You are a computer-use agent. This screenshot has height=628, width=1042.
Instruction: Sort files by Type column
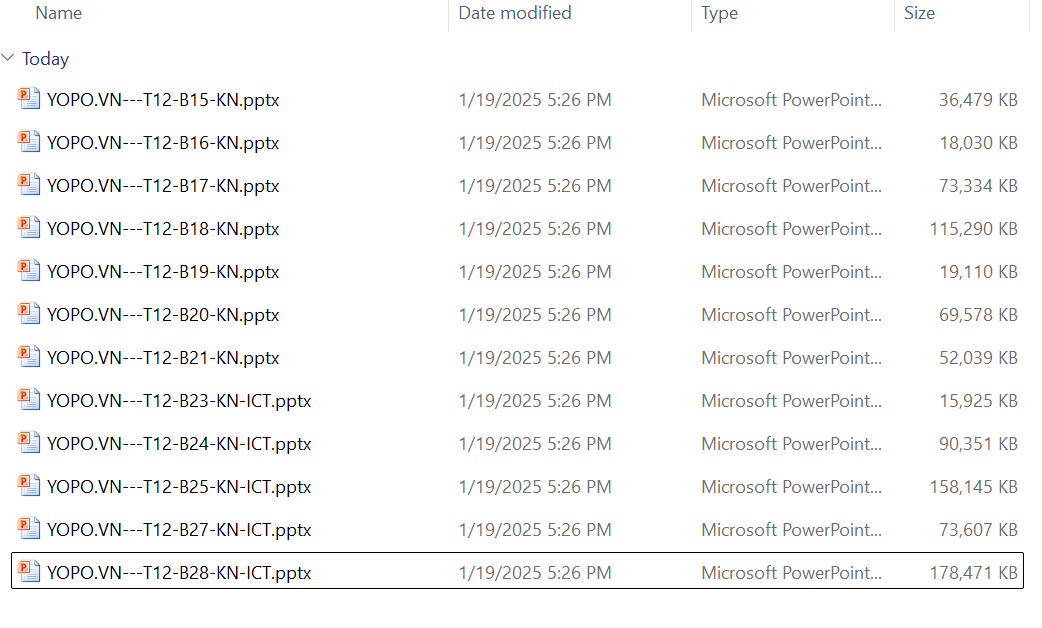coord(719,13)
